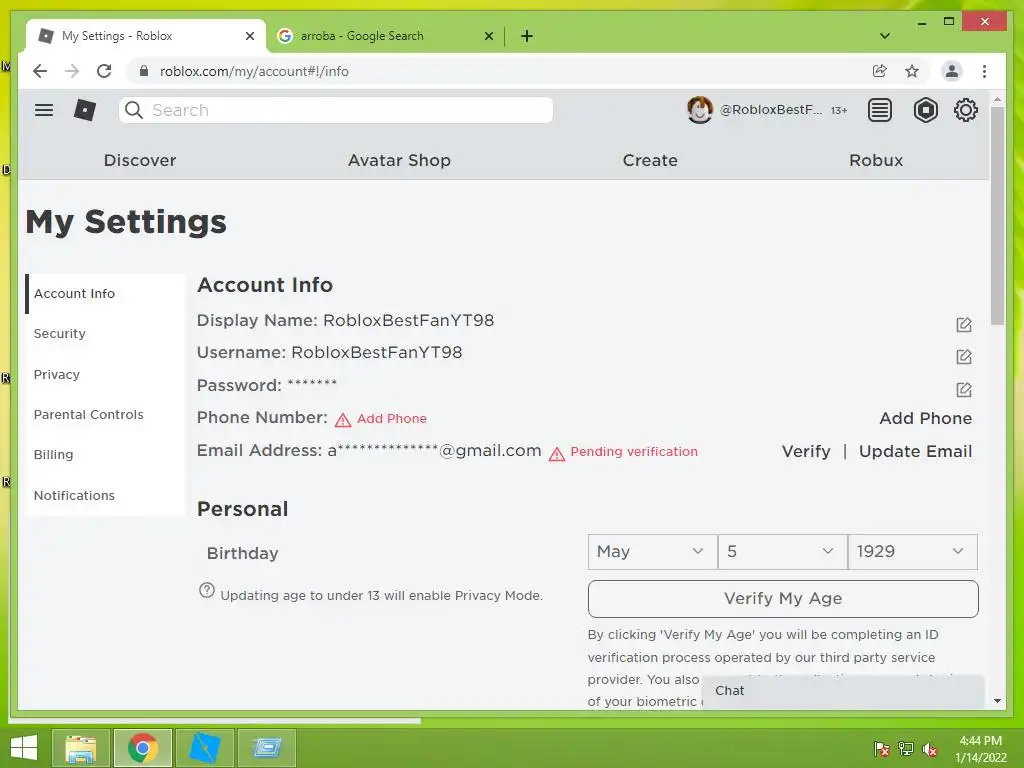Image resolution: width=1024 pixels, height=768 pixels.
Task: Open a new browser tab
Action: point(527,36)
